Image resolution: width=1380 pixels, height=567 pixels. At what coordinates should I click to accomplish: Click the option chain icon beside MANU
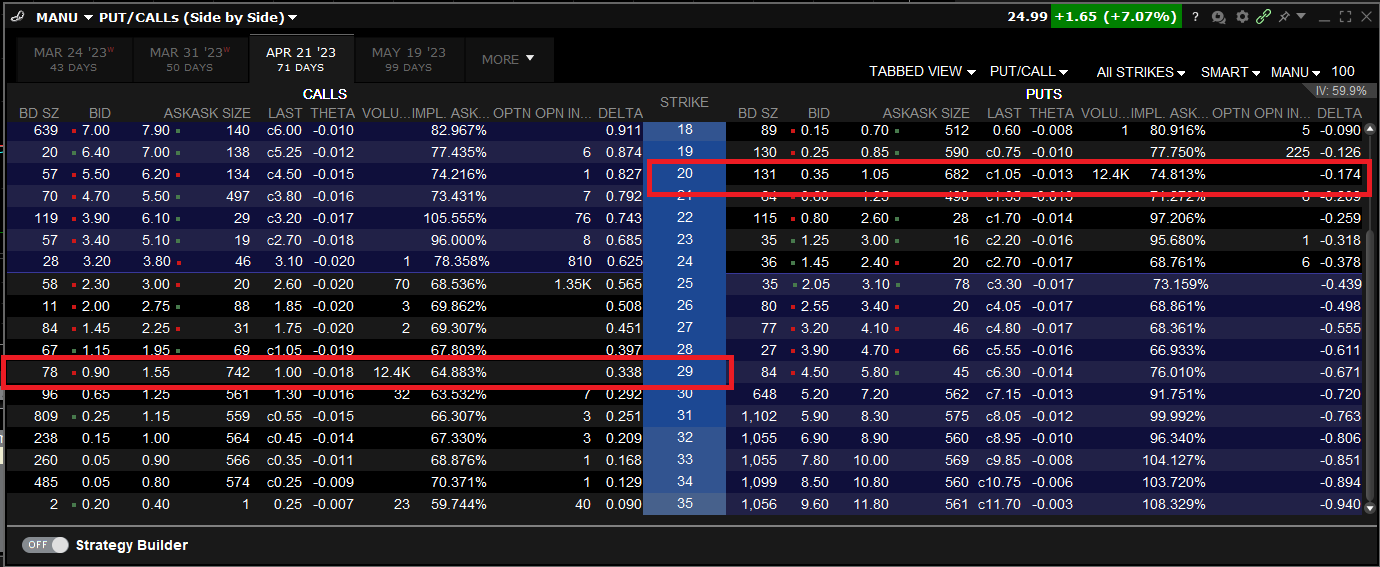(x=17, y=17)
